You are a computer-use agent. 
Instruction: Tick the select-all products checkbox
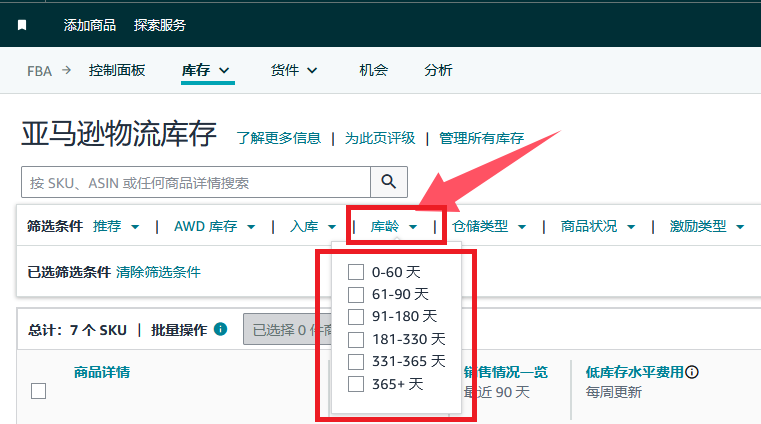[x=38, y=391]
